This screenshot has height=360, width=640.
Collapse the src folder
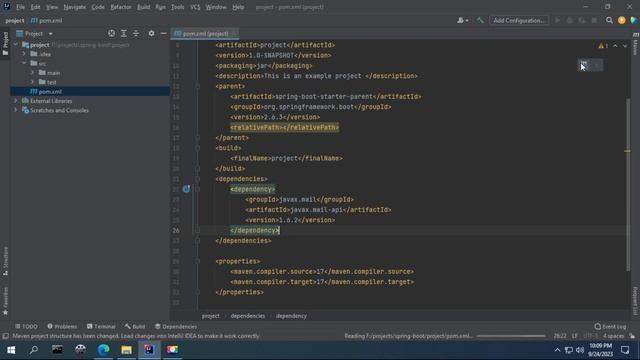[x=24, y=63]
